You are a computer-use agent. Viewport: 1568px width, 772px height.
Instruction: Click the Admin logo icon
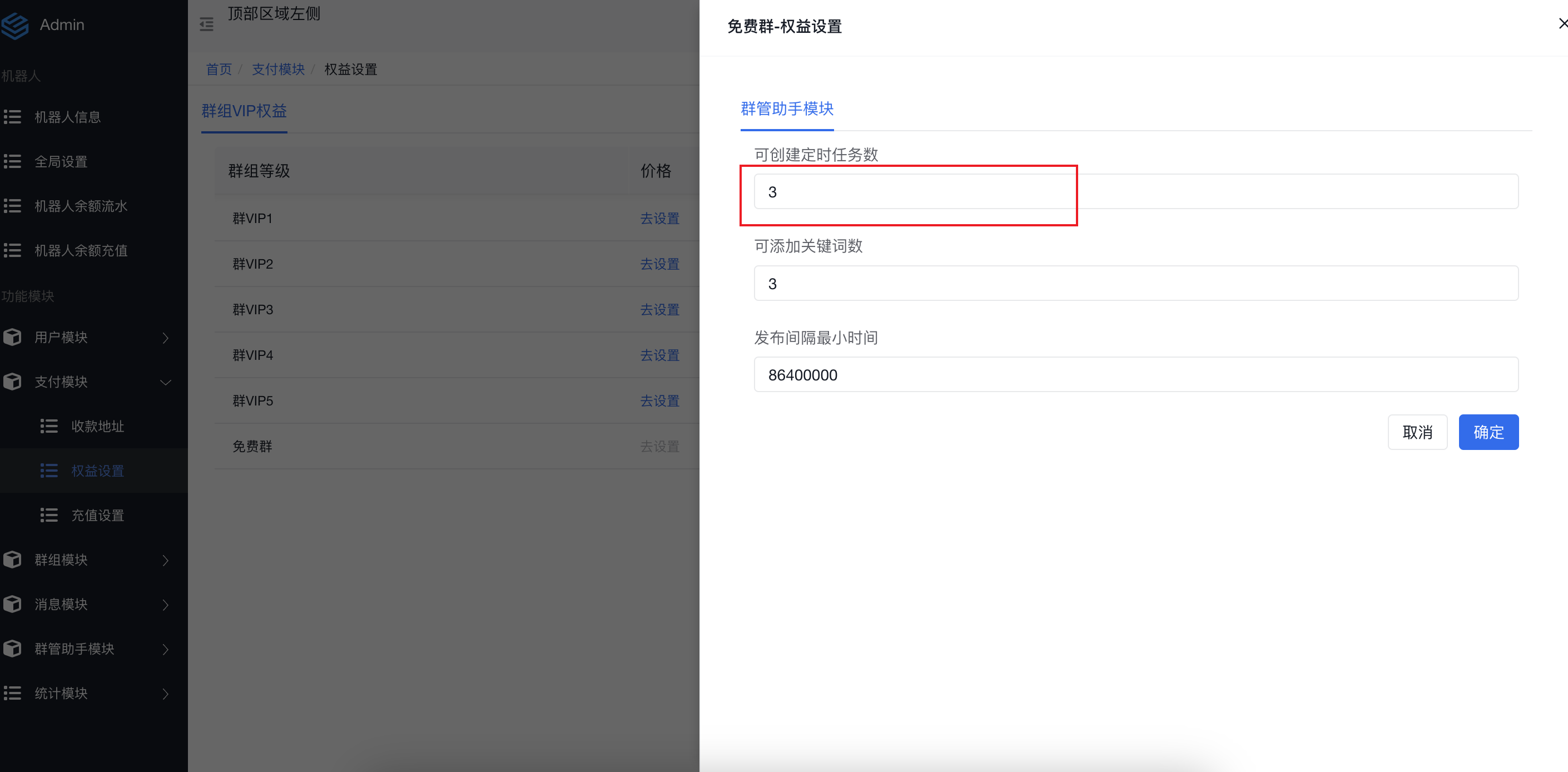(x=15, y=26)
